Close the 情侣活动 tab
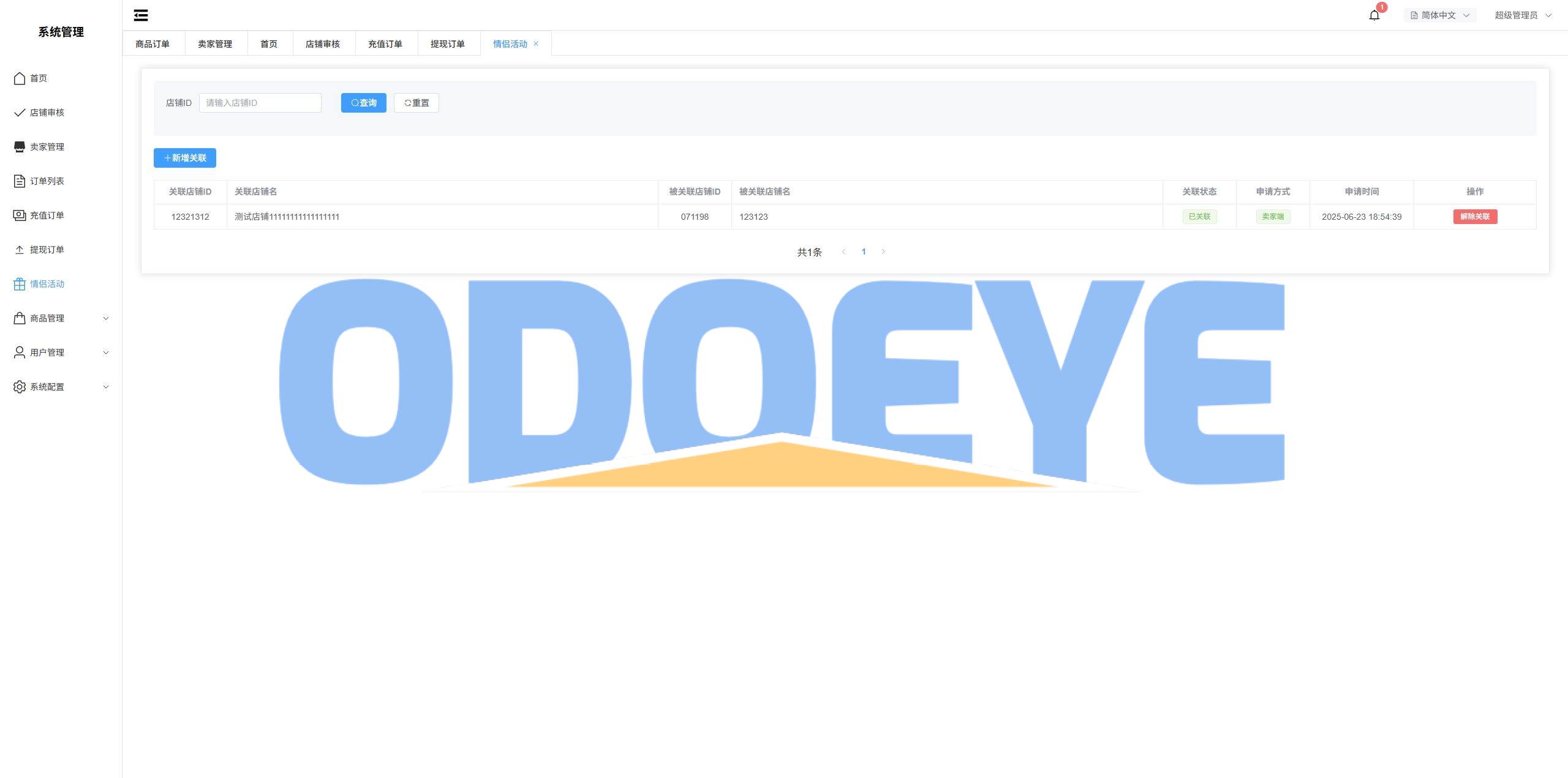1568x778 pixels. pos(536,43)
